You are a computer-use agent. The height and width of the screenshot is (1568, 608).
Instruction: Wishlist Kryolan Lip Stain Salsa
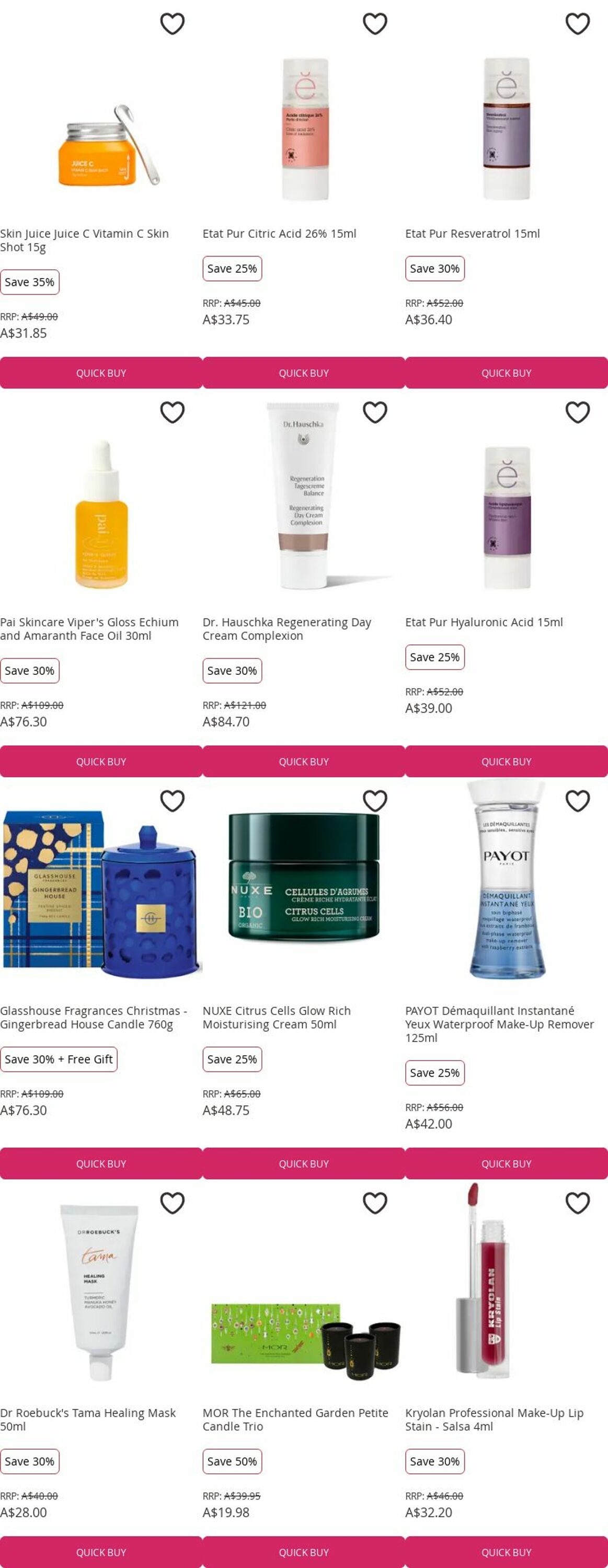click(578, 1203)
